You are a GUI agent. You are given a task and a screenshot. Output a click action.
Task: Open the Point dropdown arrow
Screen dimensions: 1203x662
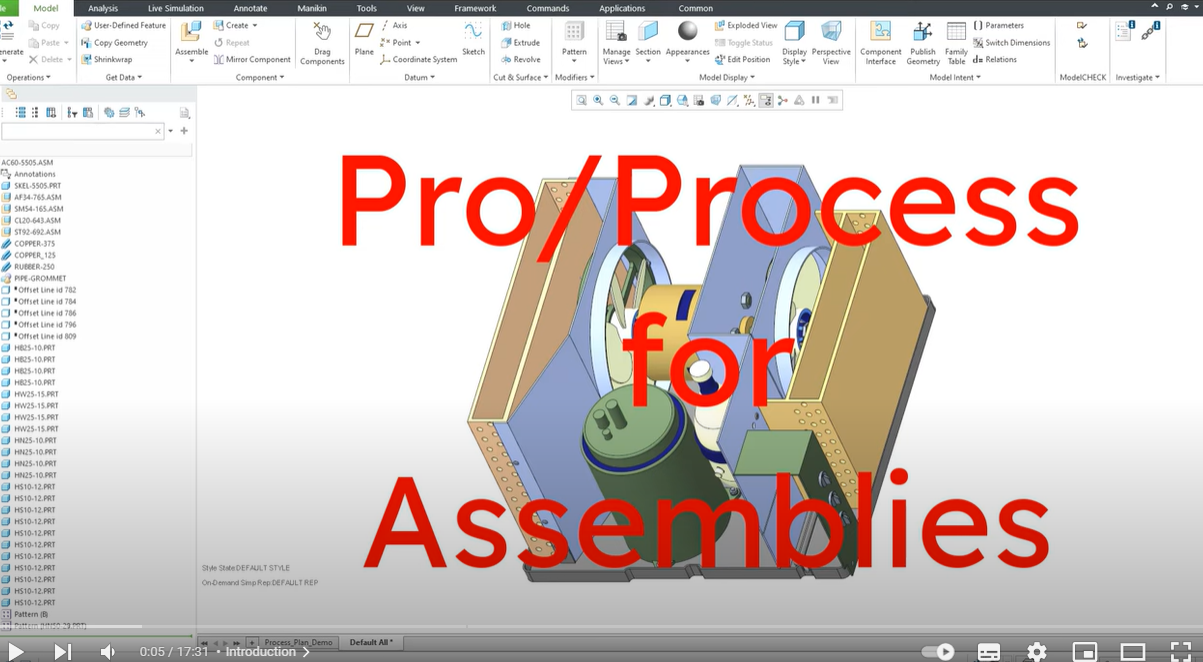tap(417, 42)
